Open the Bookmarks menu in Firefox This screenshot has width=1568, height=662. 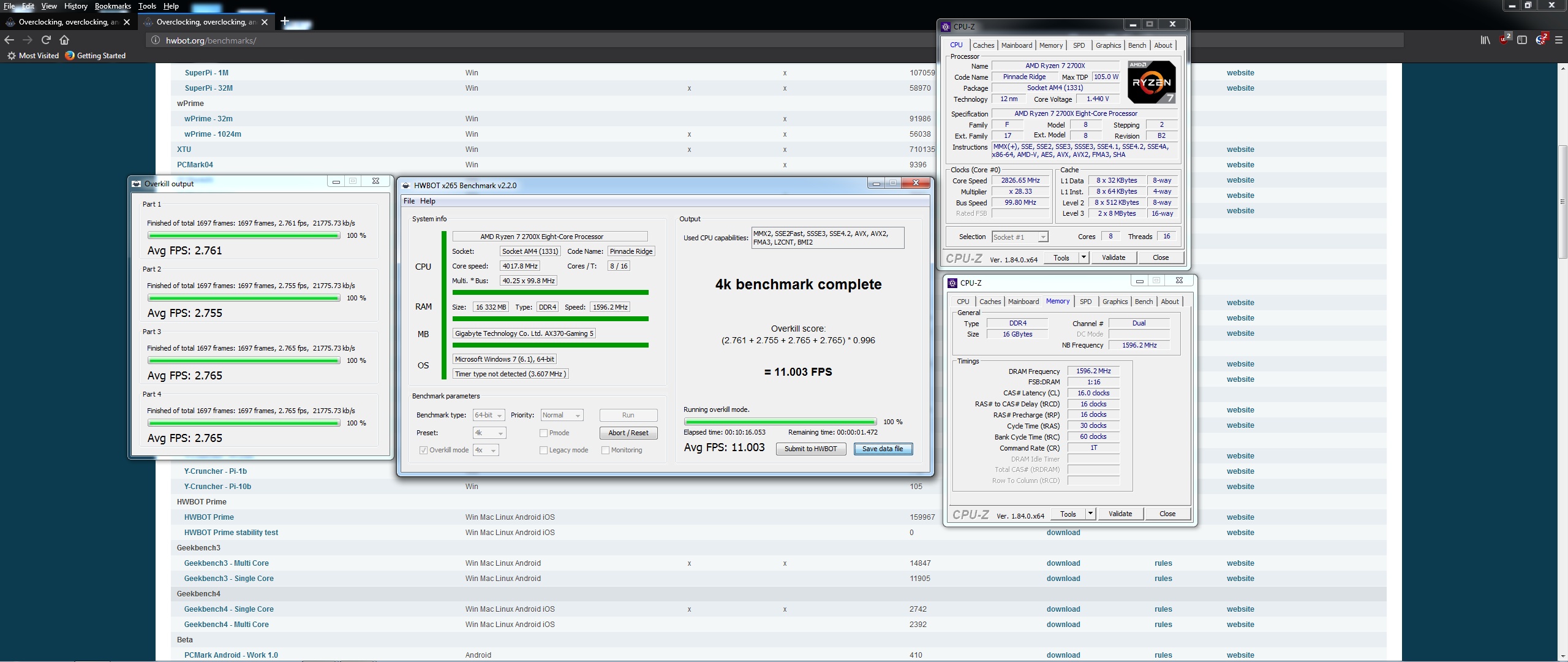click(x=113, y=6)
